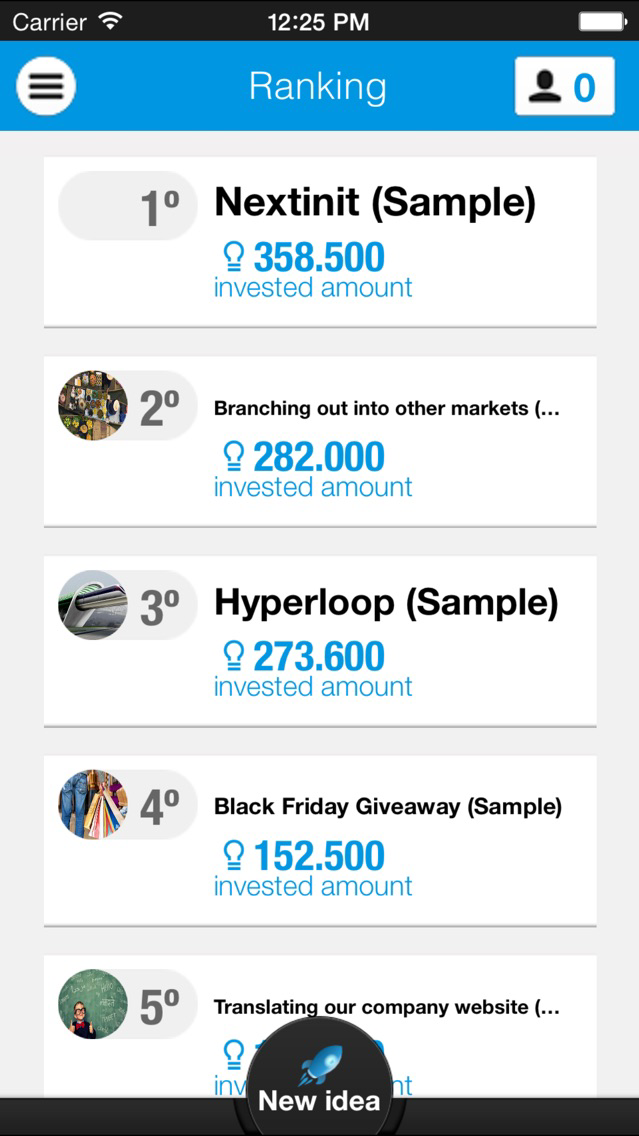Tap the Wi-Fi icon in the status bar
This screenshot has width=639, height=1136.
pos(111,21)
